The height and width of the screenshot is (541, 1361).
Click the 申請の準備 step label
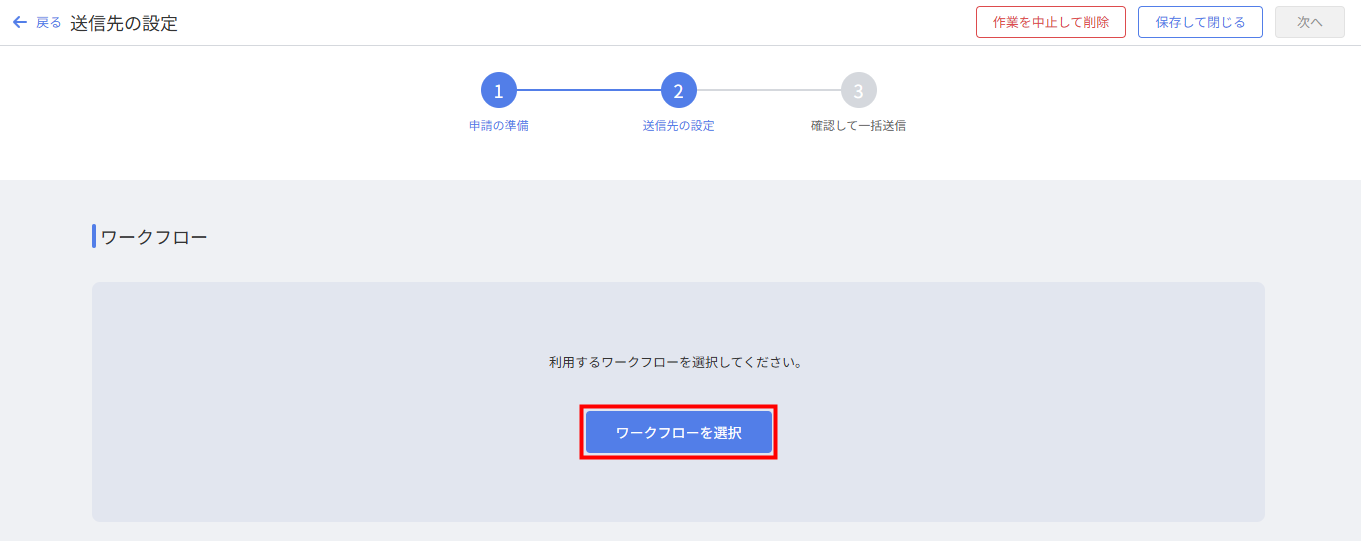(x=498, y=126)
